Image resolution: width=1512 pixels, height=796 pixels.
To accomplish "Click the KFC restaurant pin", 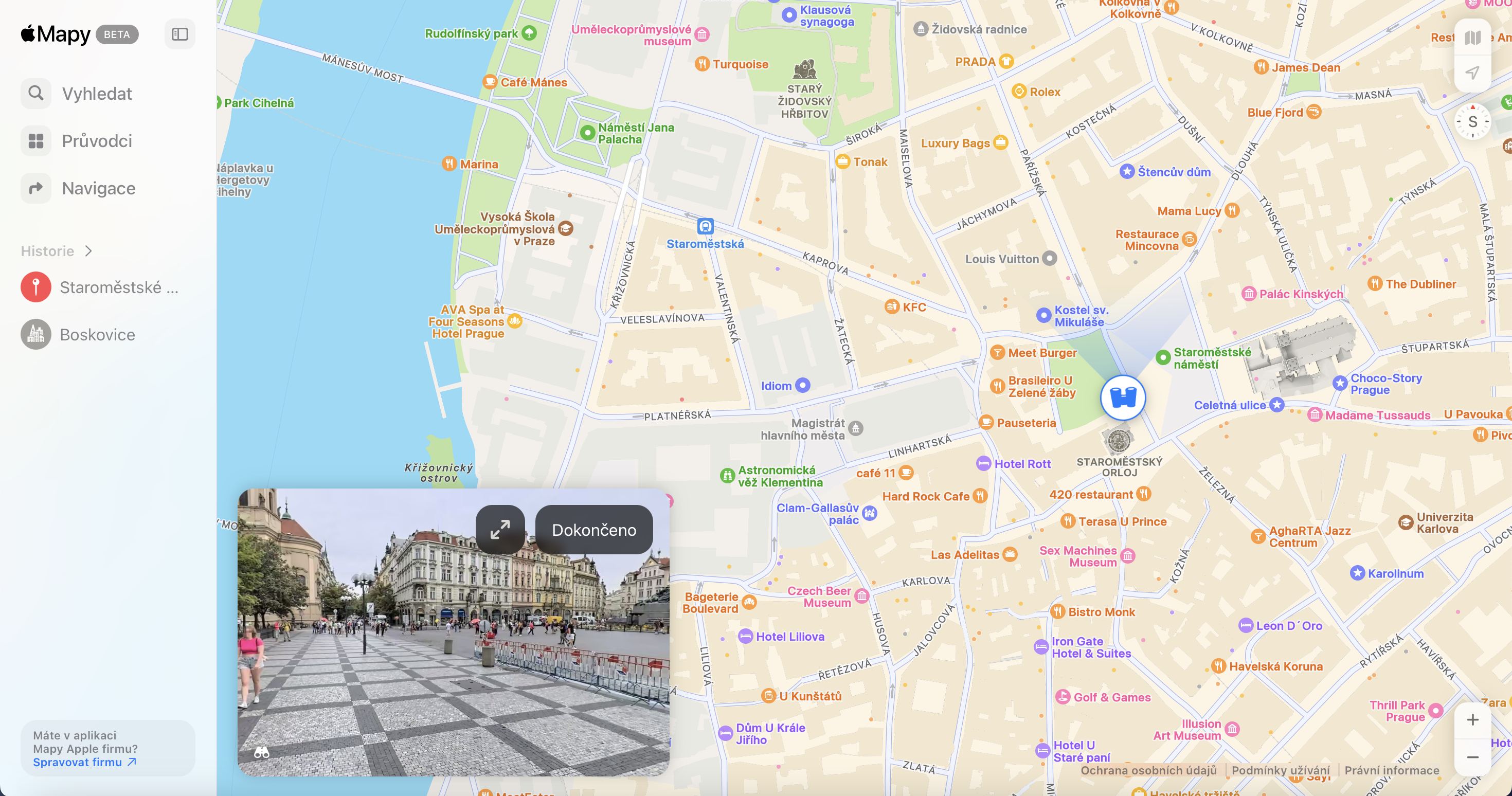I will (x=892, y=306).
